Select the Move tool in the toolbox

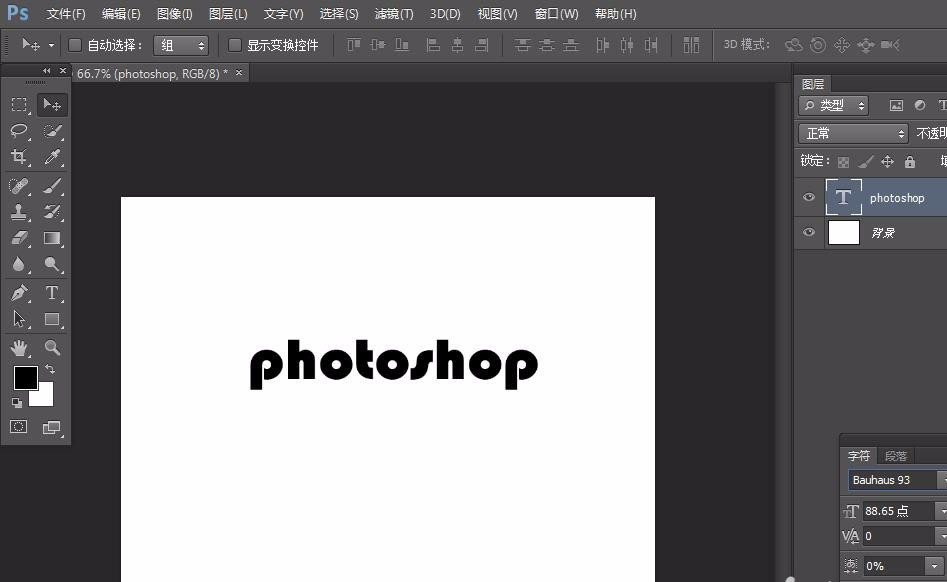click(x=52, y=105)
